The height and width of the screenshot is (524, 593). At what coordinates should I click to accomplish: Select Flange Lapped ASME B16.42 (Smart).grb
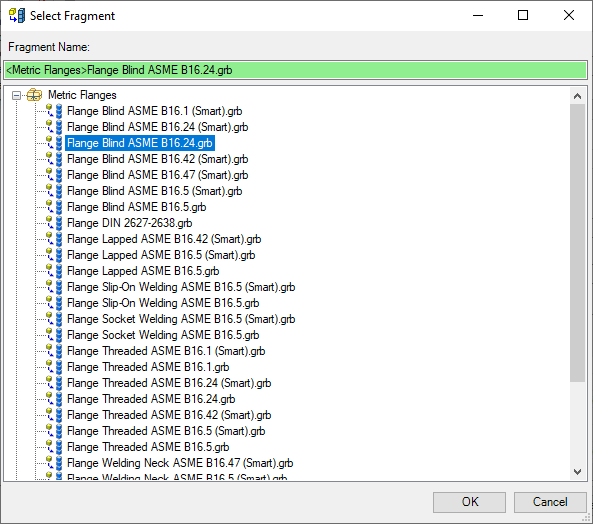pos(164,239)
